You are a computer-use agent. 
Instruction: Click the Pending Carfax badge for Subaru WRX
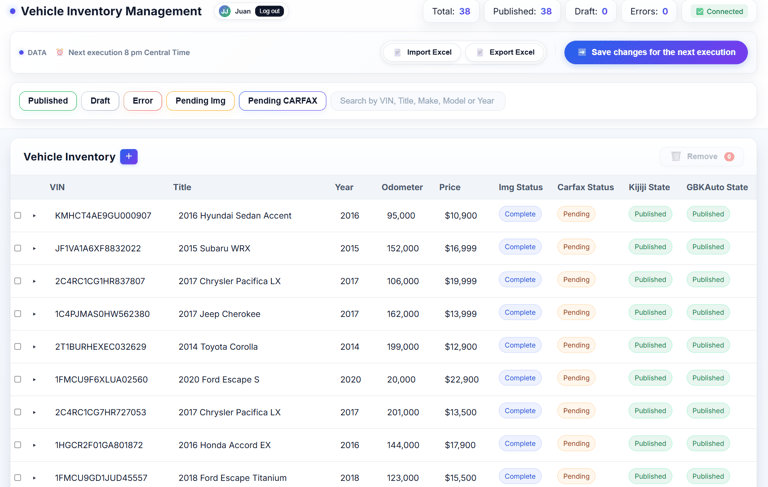(576, 247)
